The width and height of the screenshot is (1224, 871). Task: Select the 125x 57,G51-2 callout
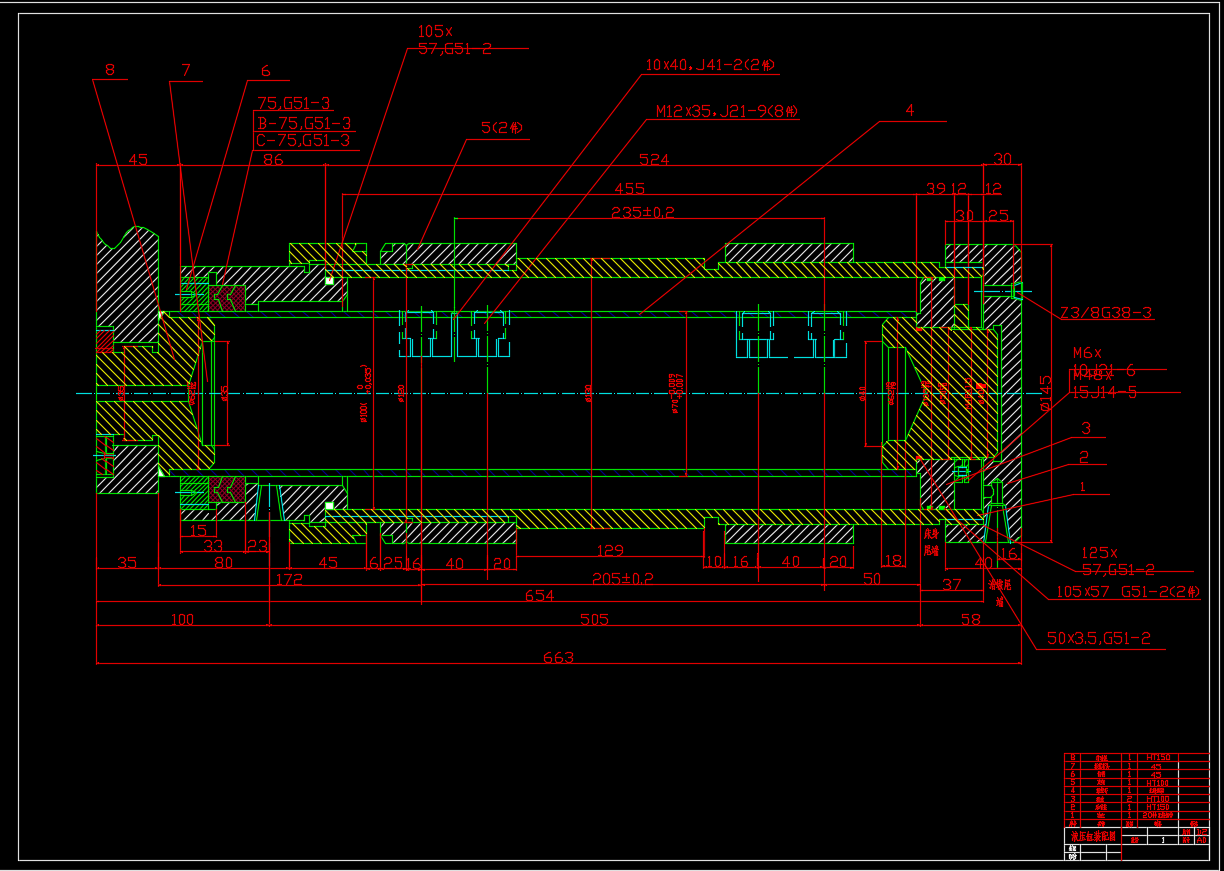[1117, 561]
